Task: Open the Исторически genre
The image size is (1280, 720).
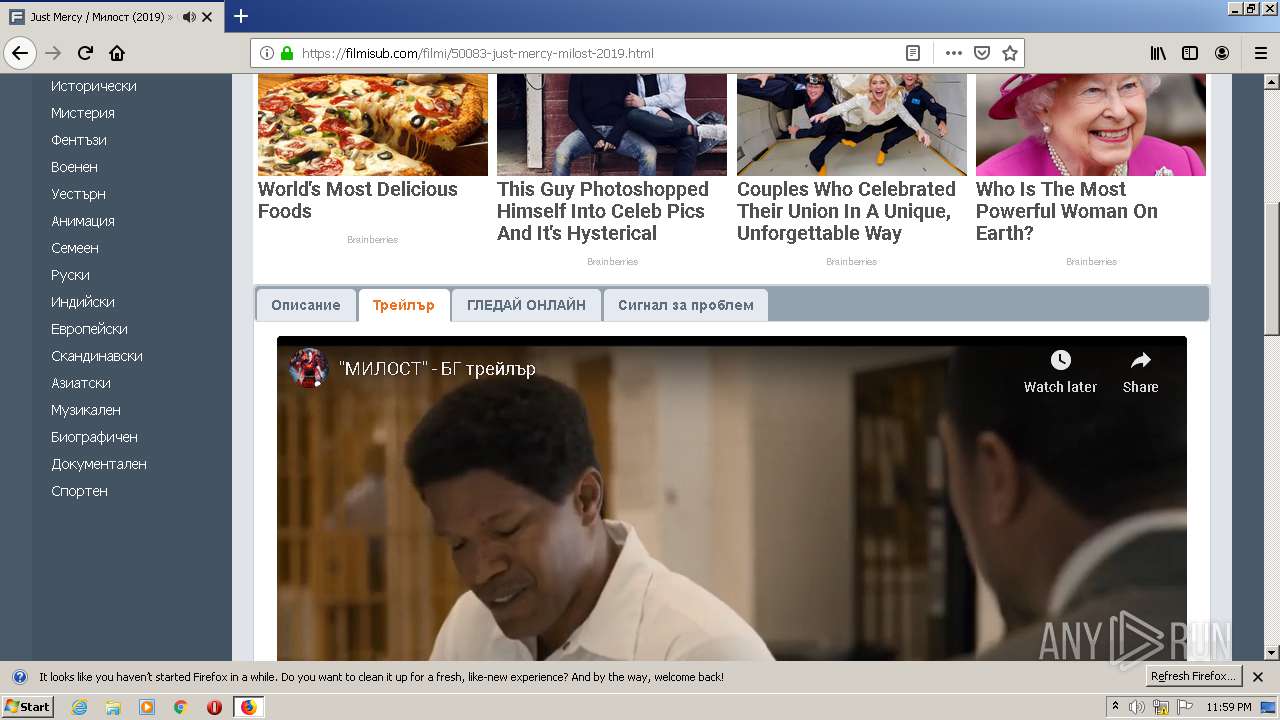Action: click(x=94, y=86)
